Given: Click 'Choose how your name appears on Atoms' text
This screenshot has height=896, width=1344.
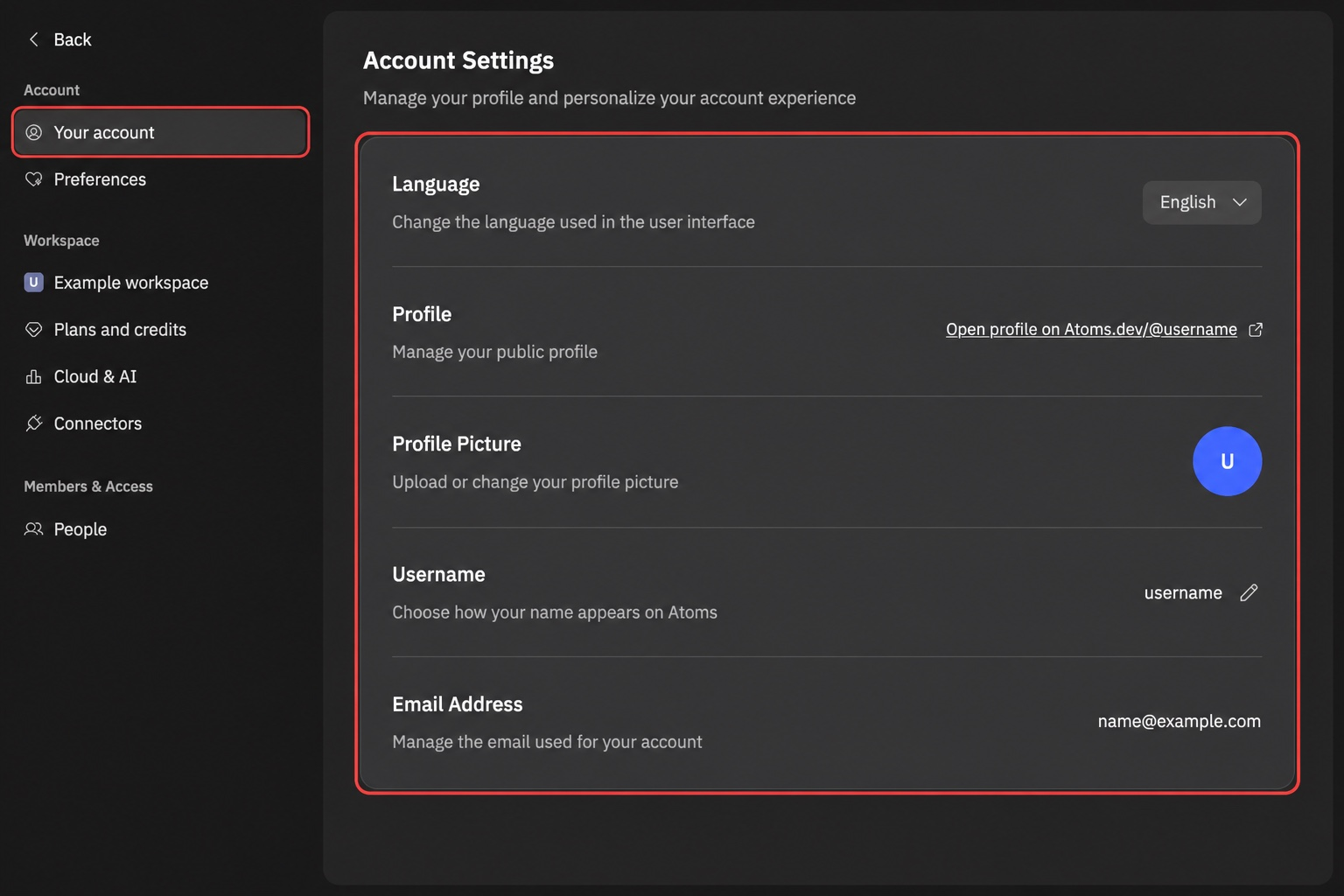Looking at the screenshot, I should click(555, 612).
